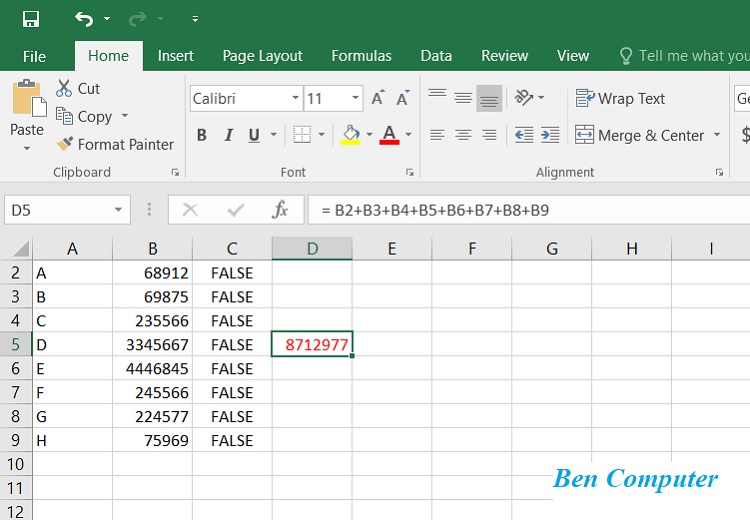Viewport: 750px width, 520px height.
Task: Open the Alignment settings dialog launcher
Action: [x=719, y=172]
